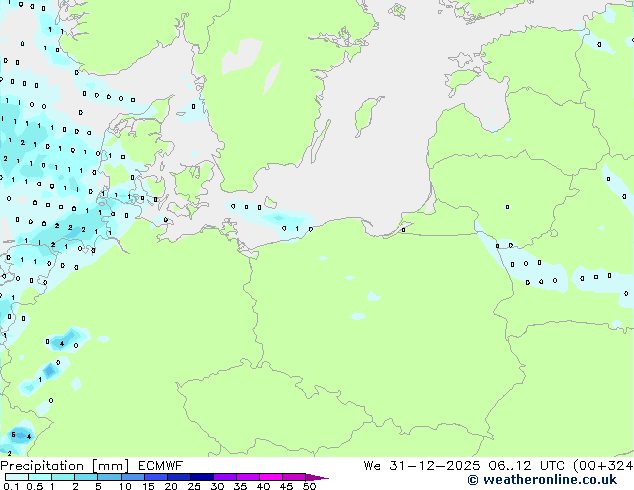Click the 1–2 mm legend color band
Screen dimensions: 634x490
tap(63, 477)
